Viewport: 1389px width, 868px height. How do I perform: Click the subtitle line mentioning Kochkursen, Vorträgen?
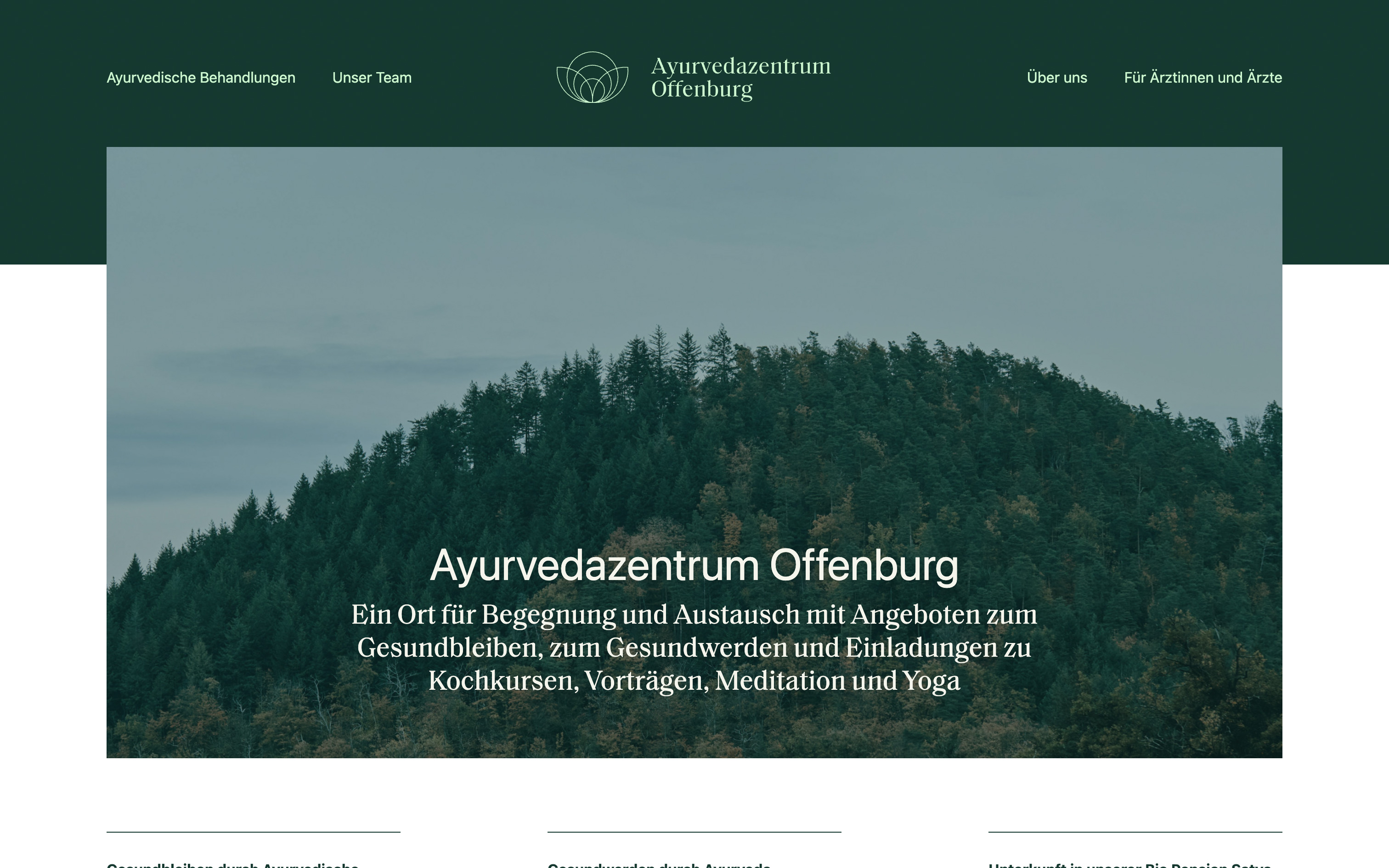694,681
